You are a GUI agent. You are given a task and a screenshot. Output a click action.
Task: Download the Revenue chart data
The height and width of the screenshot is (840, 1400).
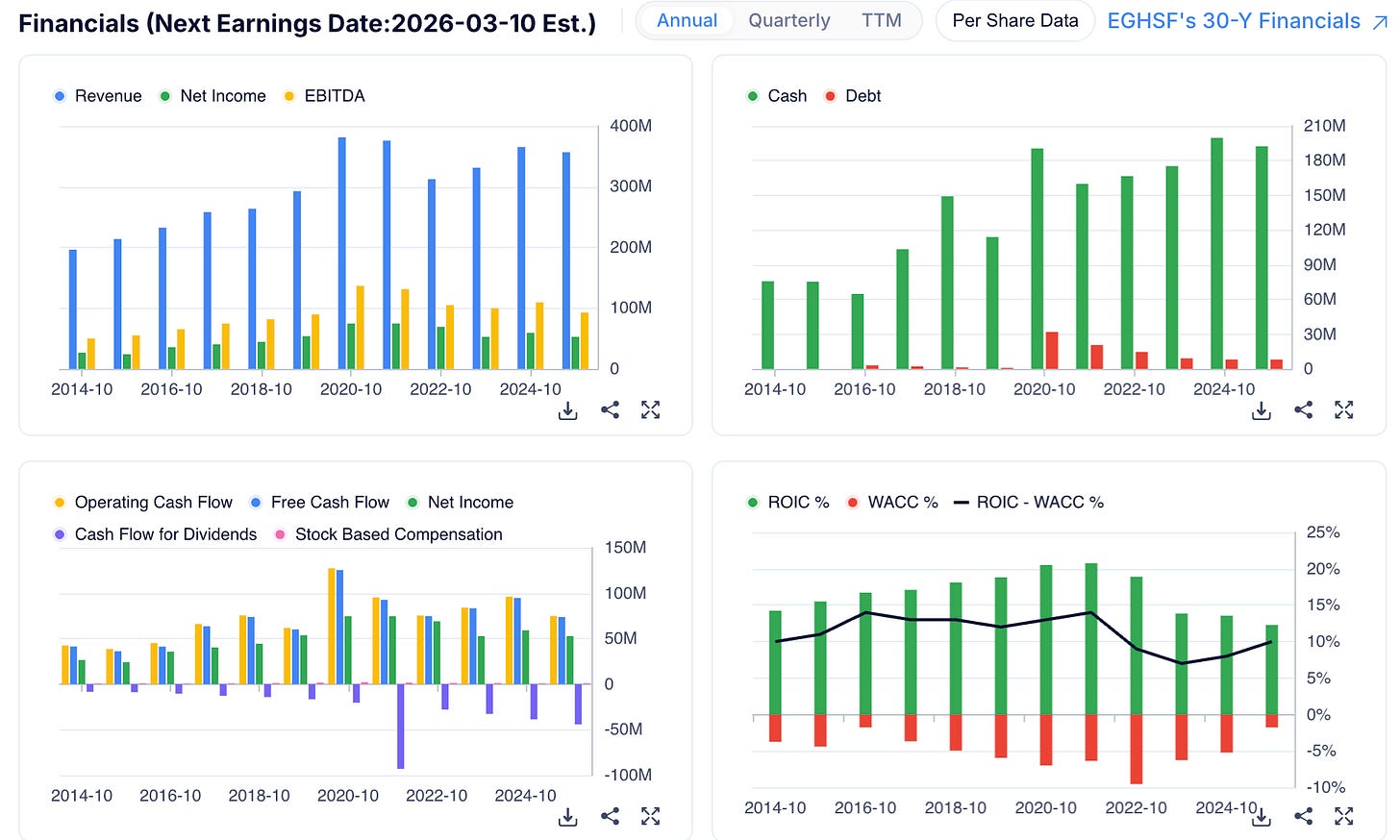click(x=568, y=410)
